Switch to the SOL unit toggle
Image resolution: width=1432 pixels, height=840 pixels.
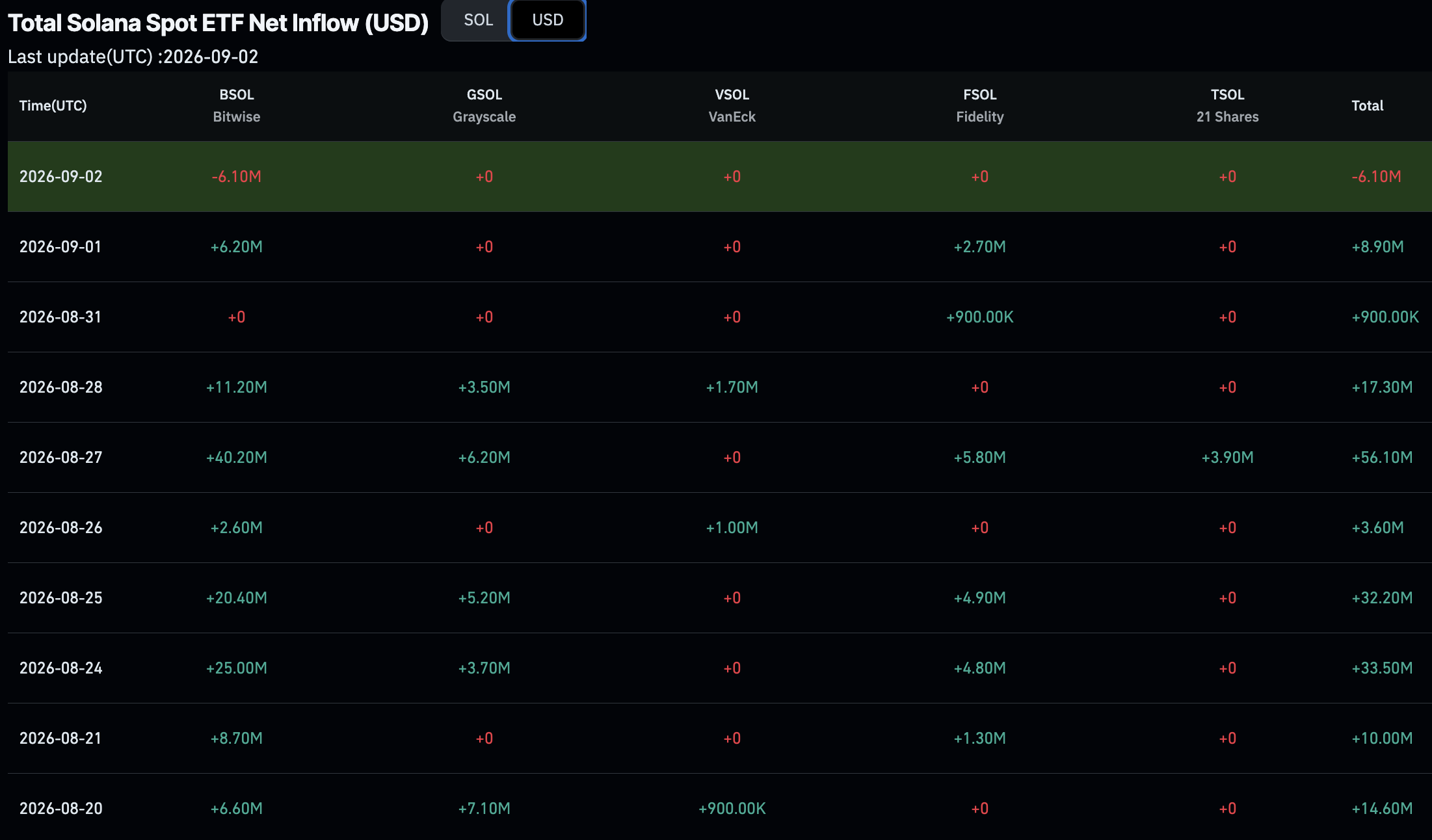(x=478, y=20)
